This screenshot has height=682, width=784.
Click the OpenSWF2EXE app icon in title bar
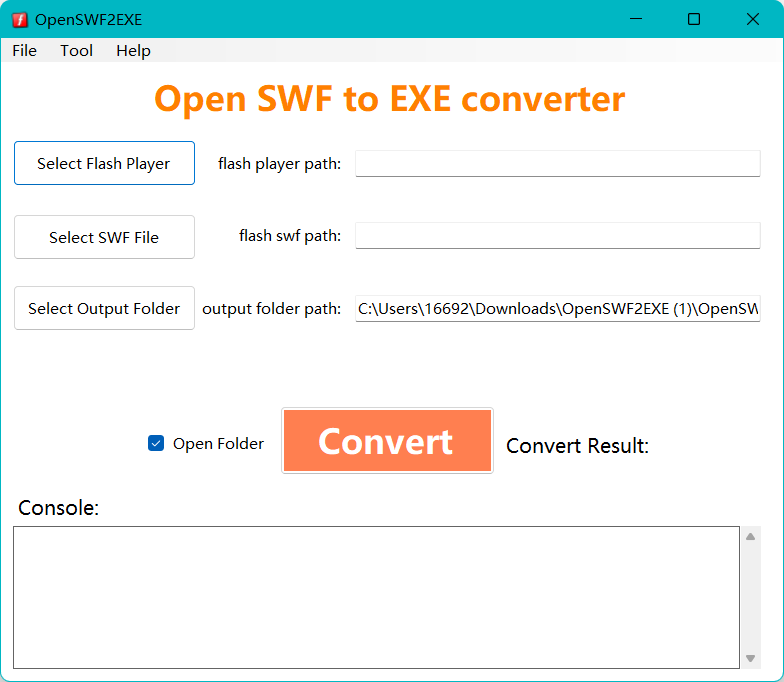click(20, 20)
